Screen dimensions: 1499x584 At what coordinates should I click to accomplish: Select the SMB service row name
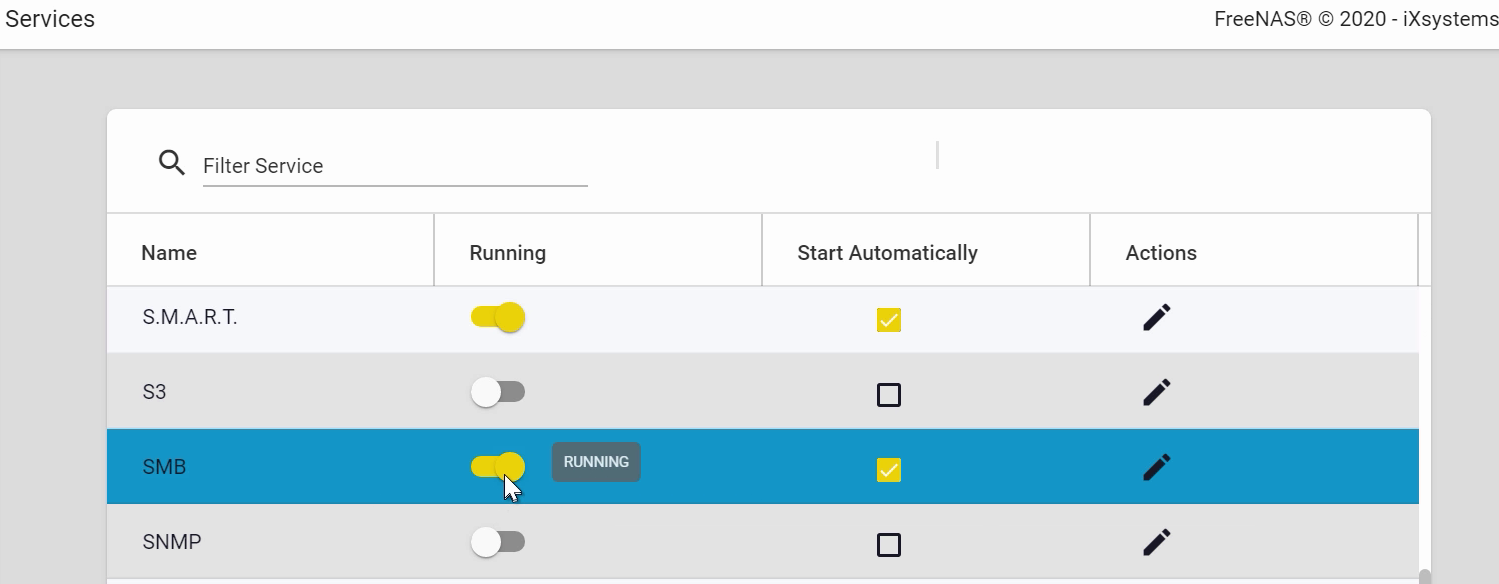point(164,467)
